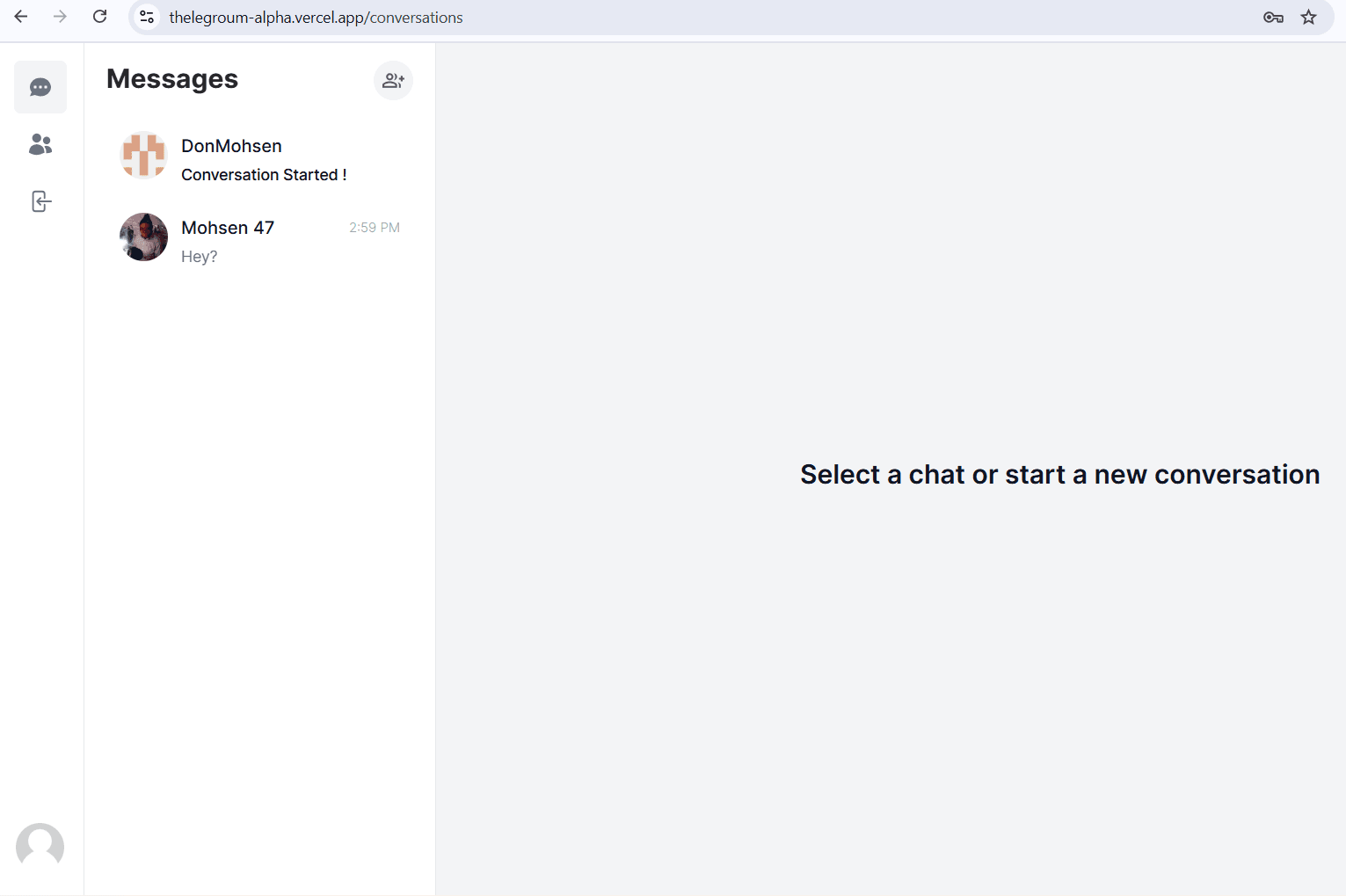Bookmark this page with the star icon

pyautogui.click(x=1308, y=18)
